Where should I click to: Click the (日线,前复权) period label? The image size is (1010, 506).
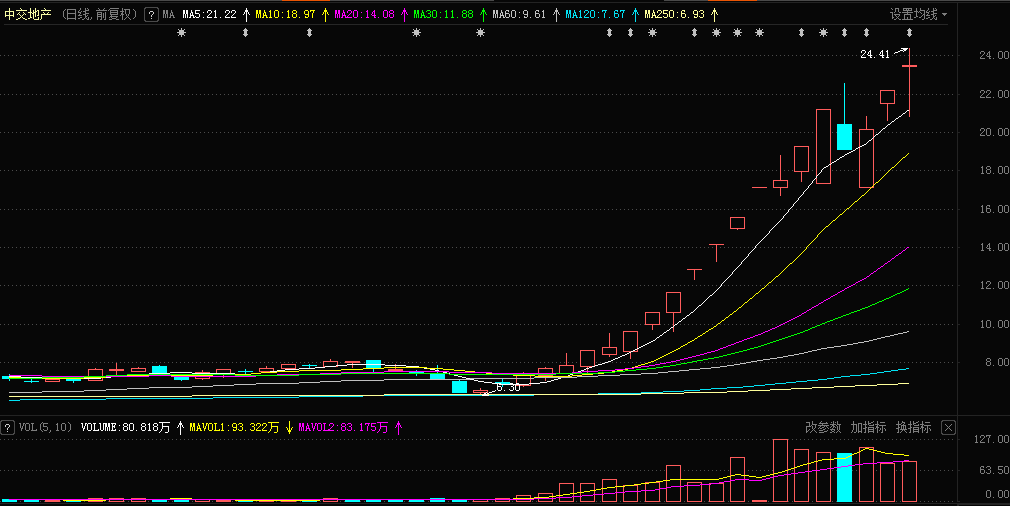click(x=100, y=14)
